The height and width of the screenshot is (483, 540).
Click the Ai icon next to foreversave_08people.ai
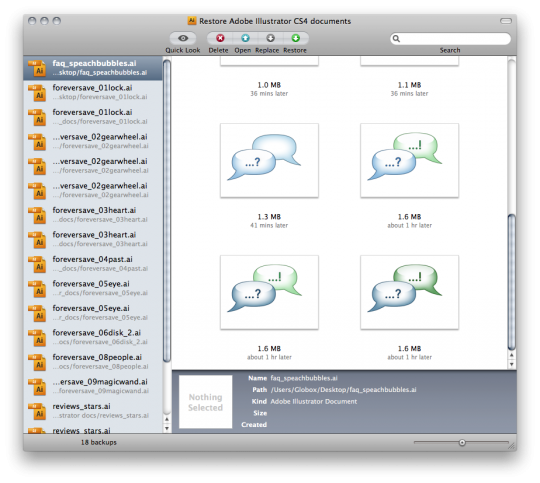tap(37, 362)
